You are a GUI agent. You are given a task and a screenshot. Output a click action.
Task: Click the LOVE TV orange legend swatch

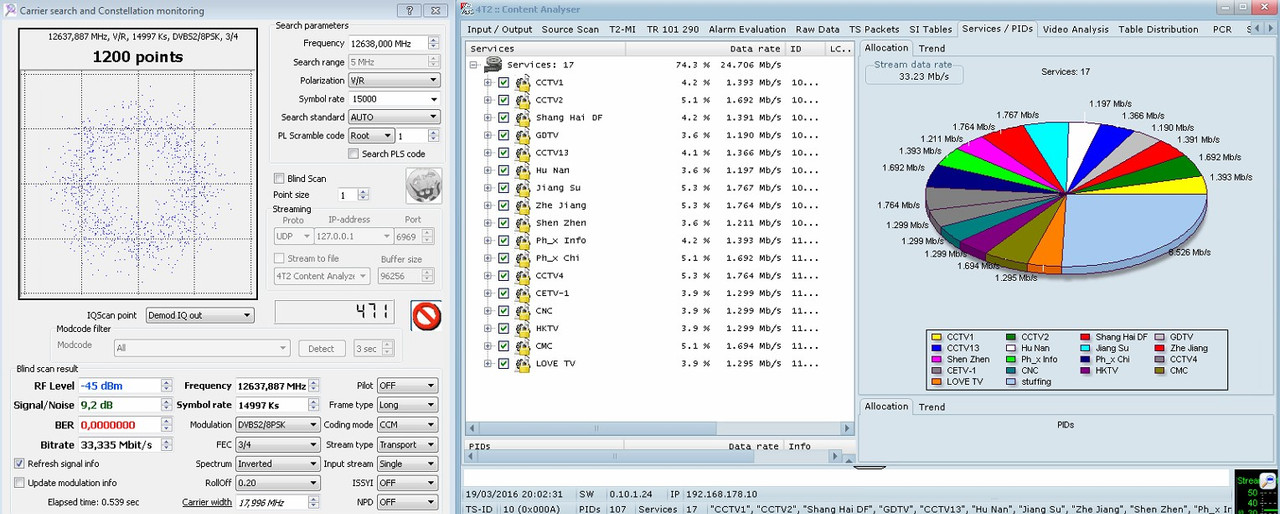pyautogui.click(x=937, y=382)
